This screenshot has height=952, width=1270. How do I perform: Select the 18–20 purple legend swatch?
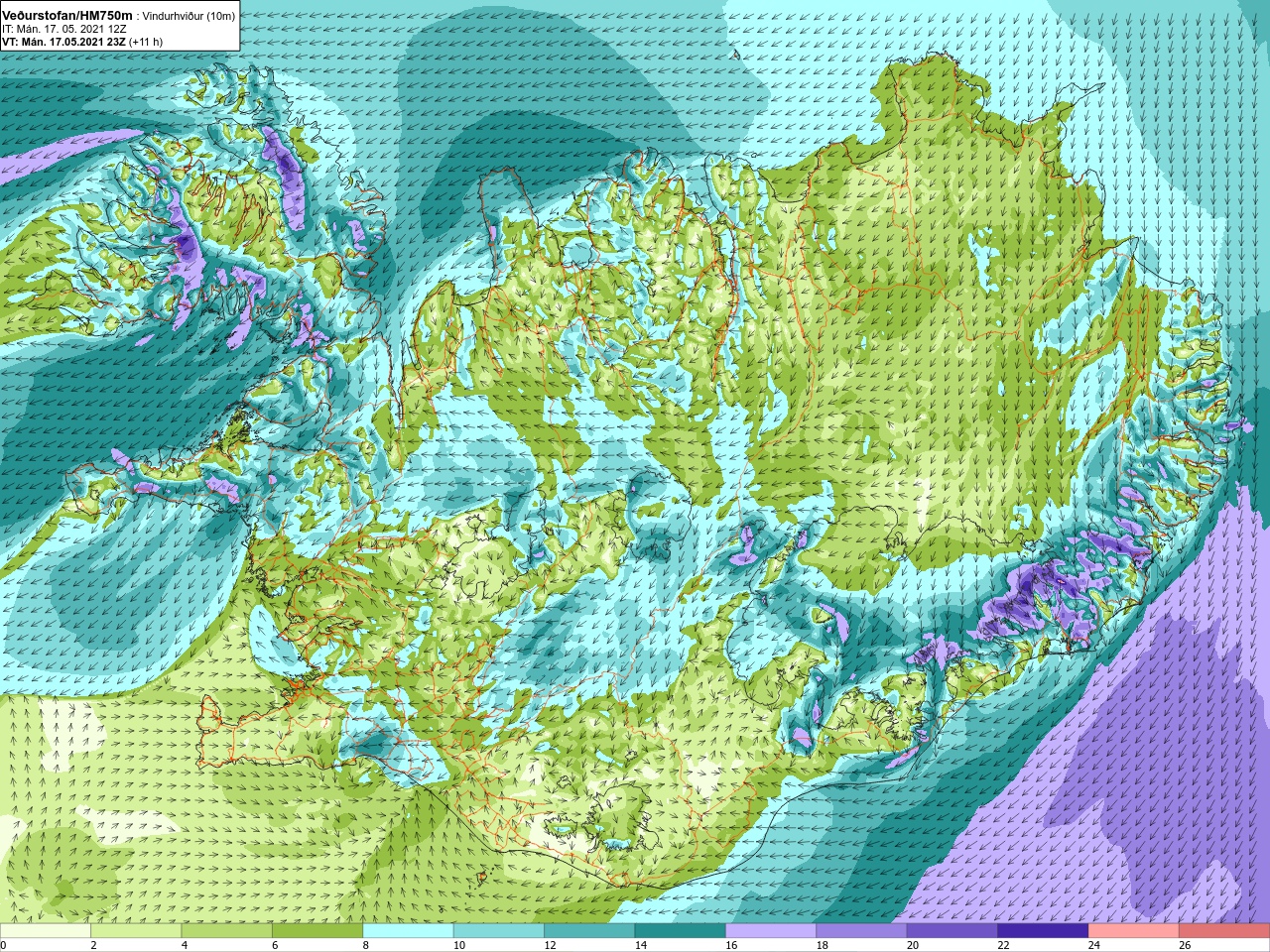coord(862,931)
